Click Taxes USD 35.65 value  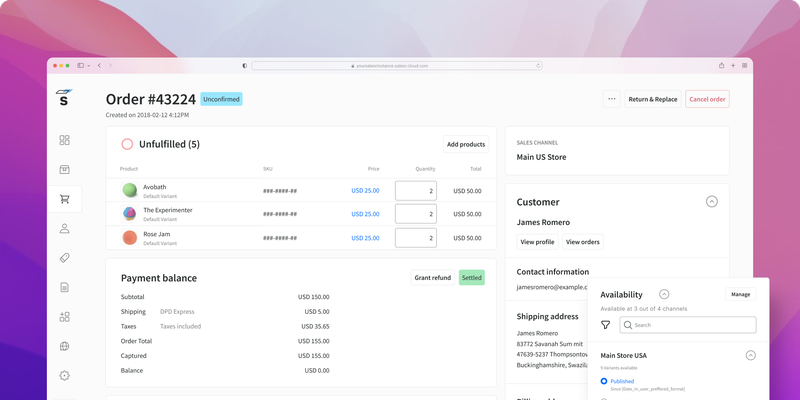[x=315, y=327]
